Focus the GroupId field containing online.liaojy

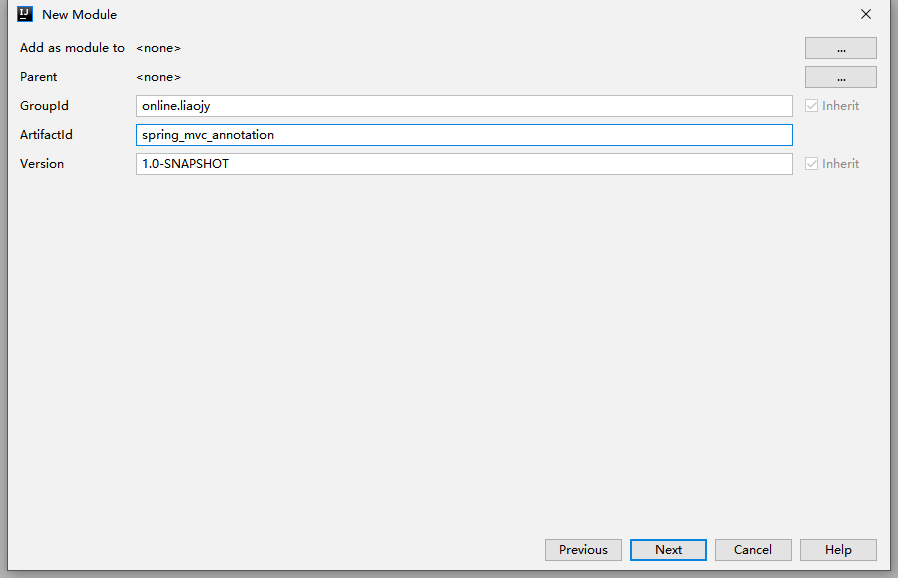click(x=464, y=106)
